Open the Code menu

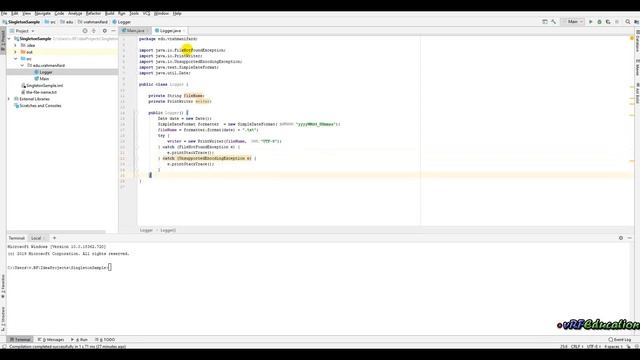pyautogui.click(x=59, y=13)
